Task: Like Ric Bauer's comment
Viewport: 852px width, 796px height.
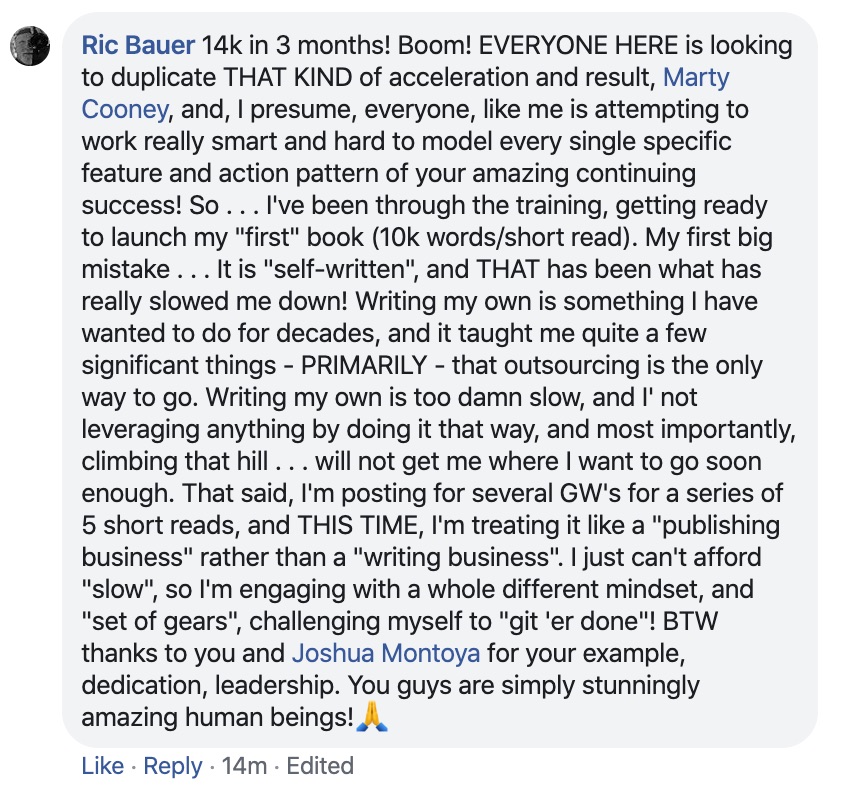Action: 103,766
